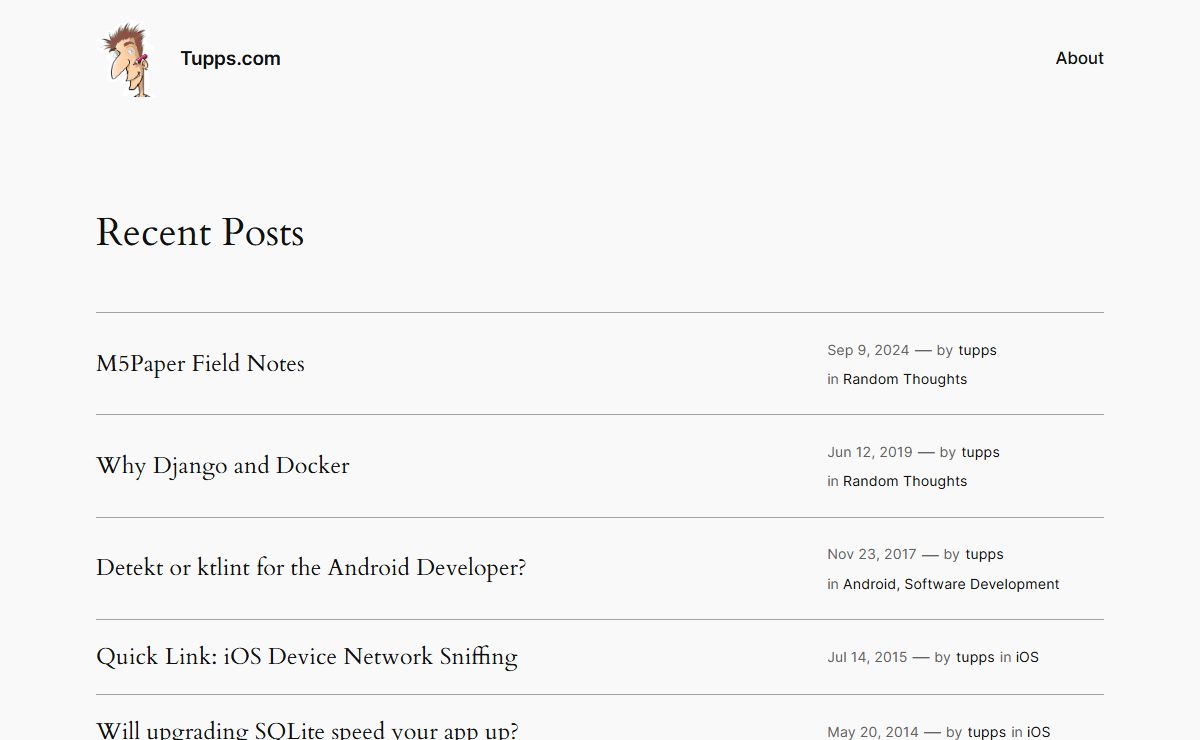Select Random Thoughts category under Sep 9, 2024
Viewport: 1200px width, 740px height.
[x=904, y=379]
